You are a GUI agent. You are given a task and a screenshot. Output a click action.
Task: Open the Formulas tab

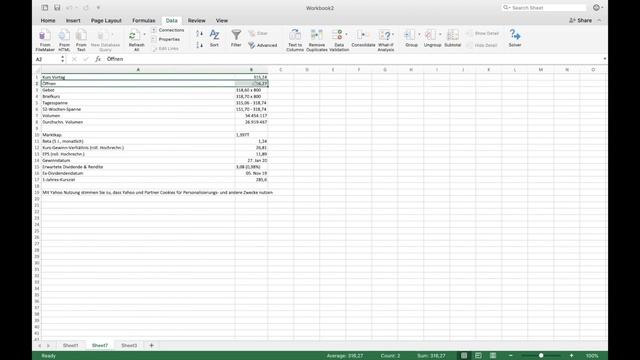click(143, 20)
